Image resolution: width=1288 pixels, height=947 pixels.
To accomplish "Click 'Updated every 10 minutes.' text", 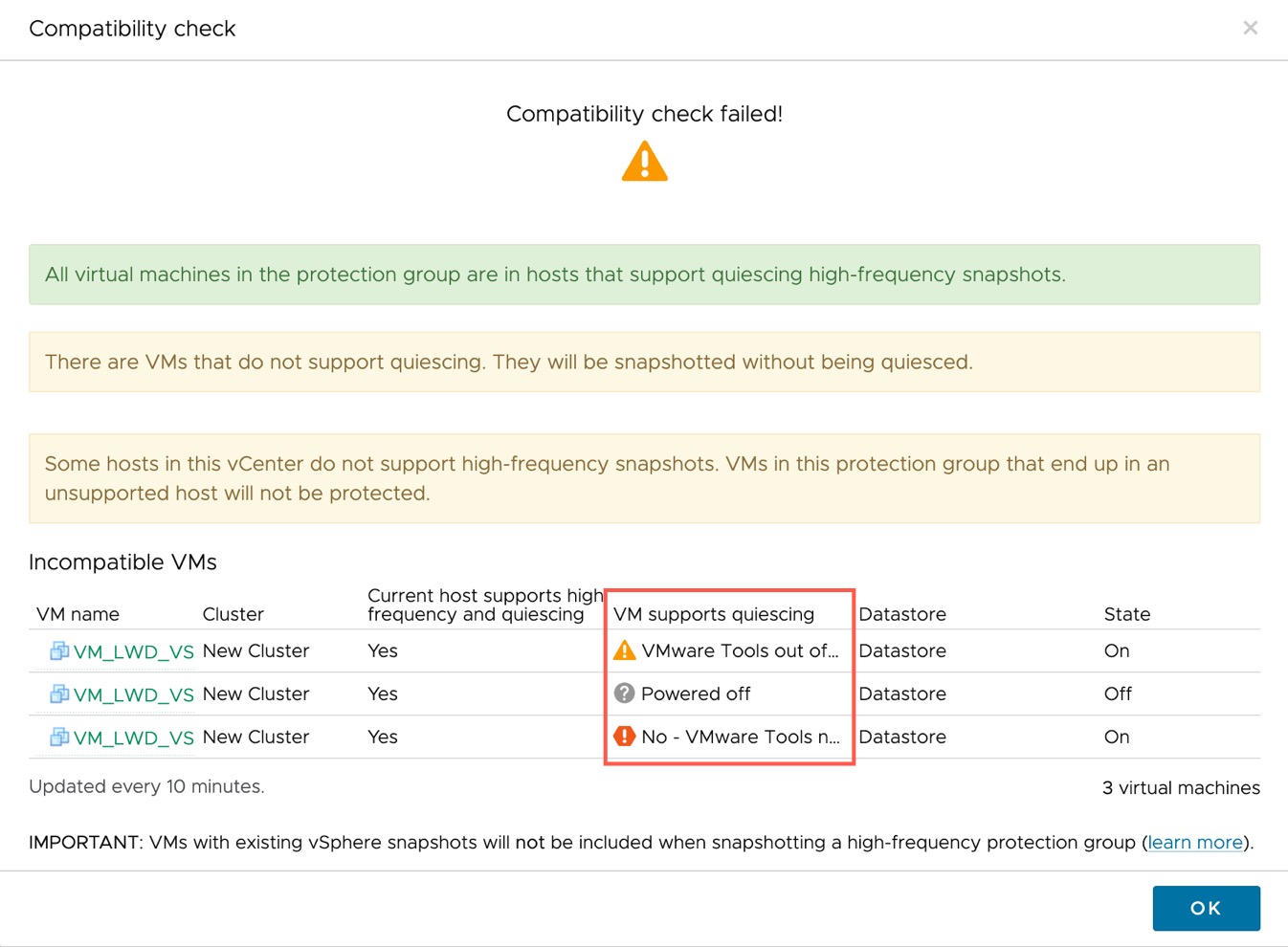I will [x=146, y=786].
